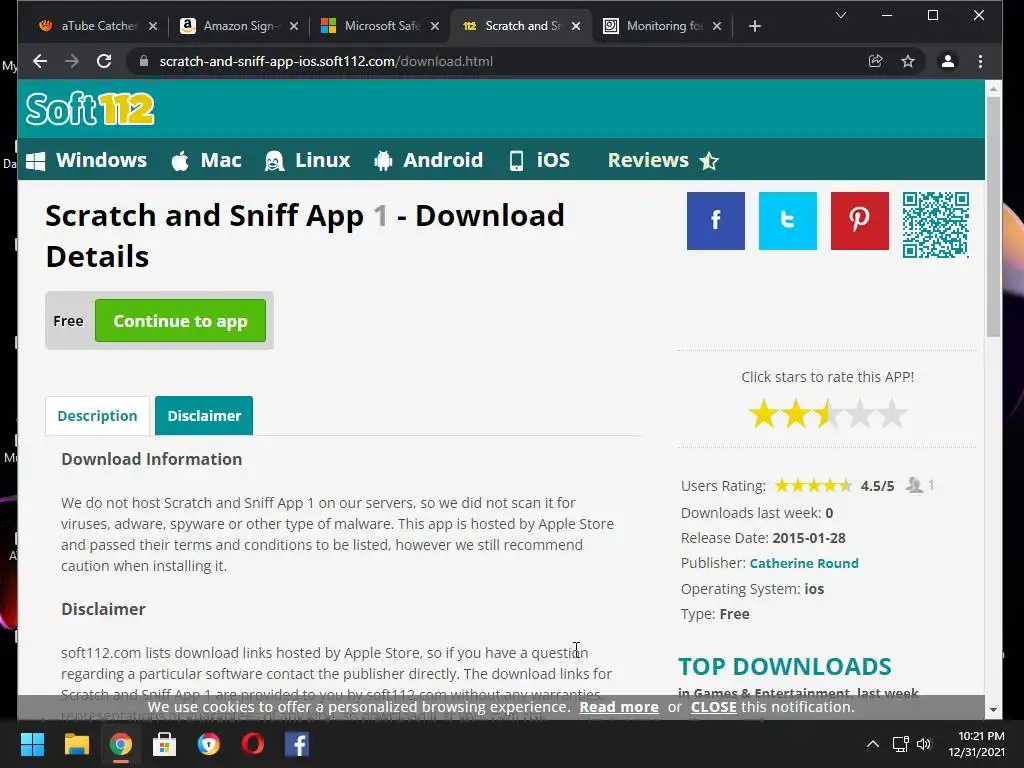Click the QR code image
This screenshot has width=1024, height=768.
point(936,225)
